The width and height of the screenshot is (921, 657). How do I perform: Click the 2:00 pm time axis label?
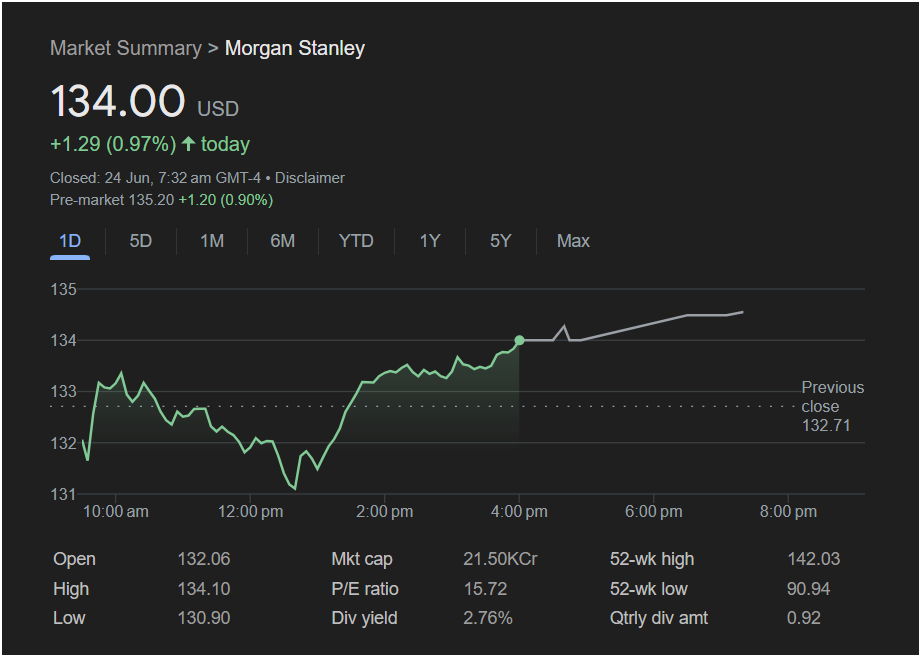pos(385,512)
